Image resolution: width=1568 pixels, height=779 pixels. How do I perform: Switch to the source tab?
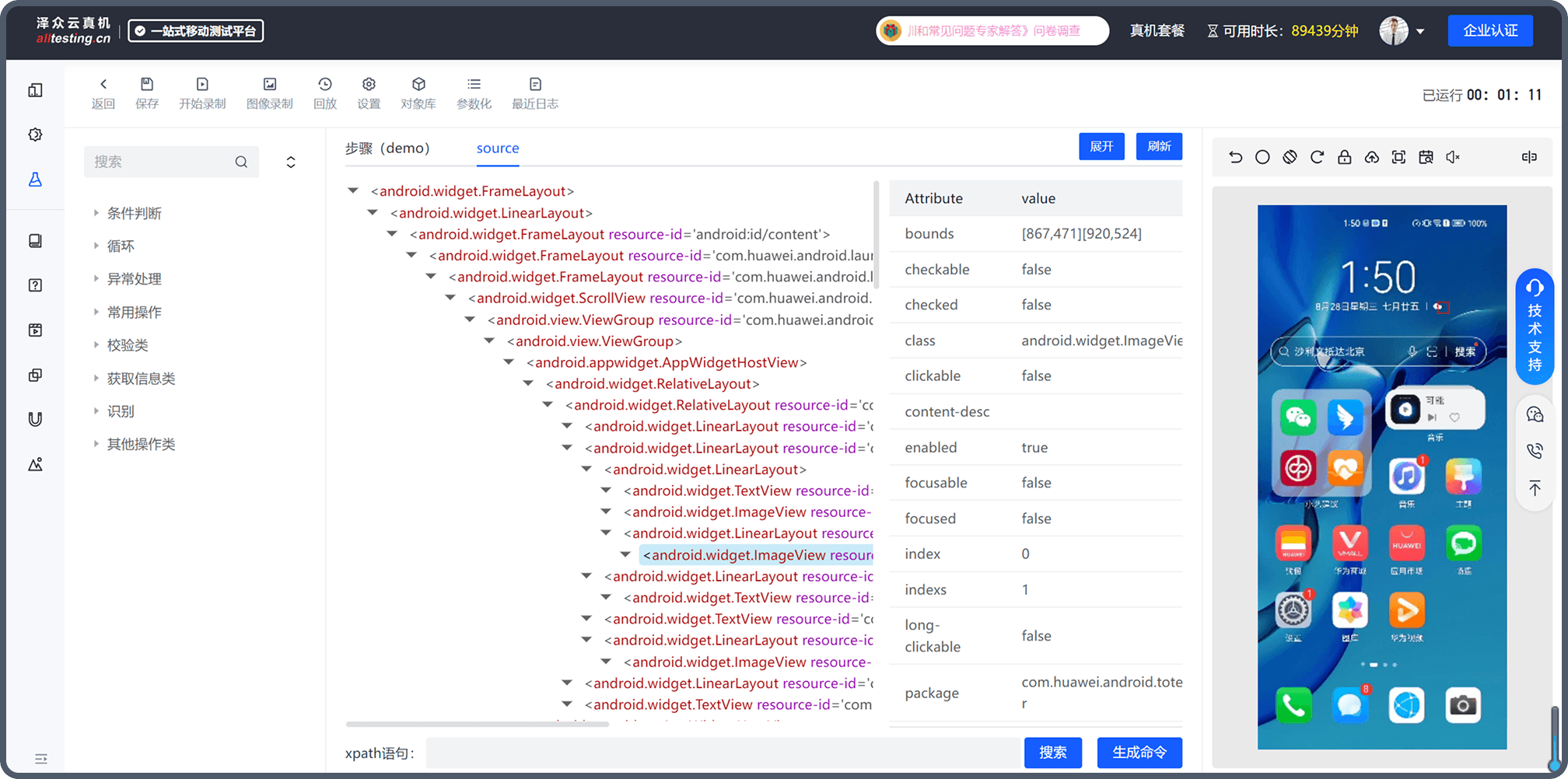click(x=498, y=148)
